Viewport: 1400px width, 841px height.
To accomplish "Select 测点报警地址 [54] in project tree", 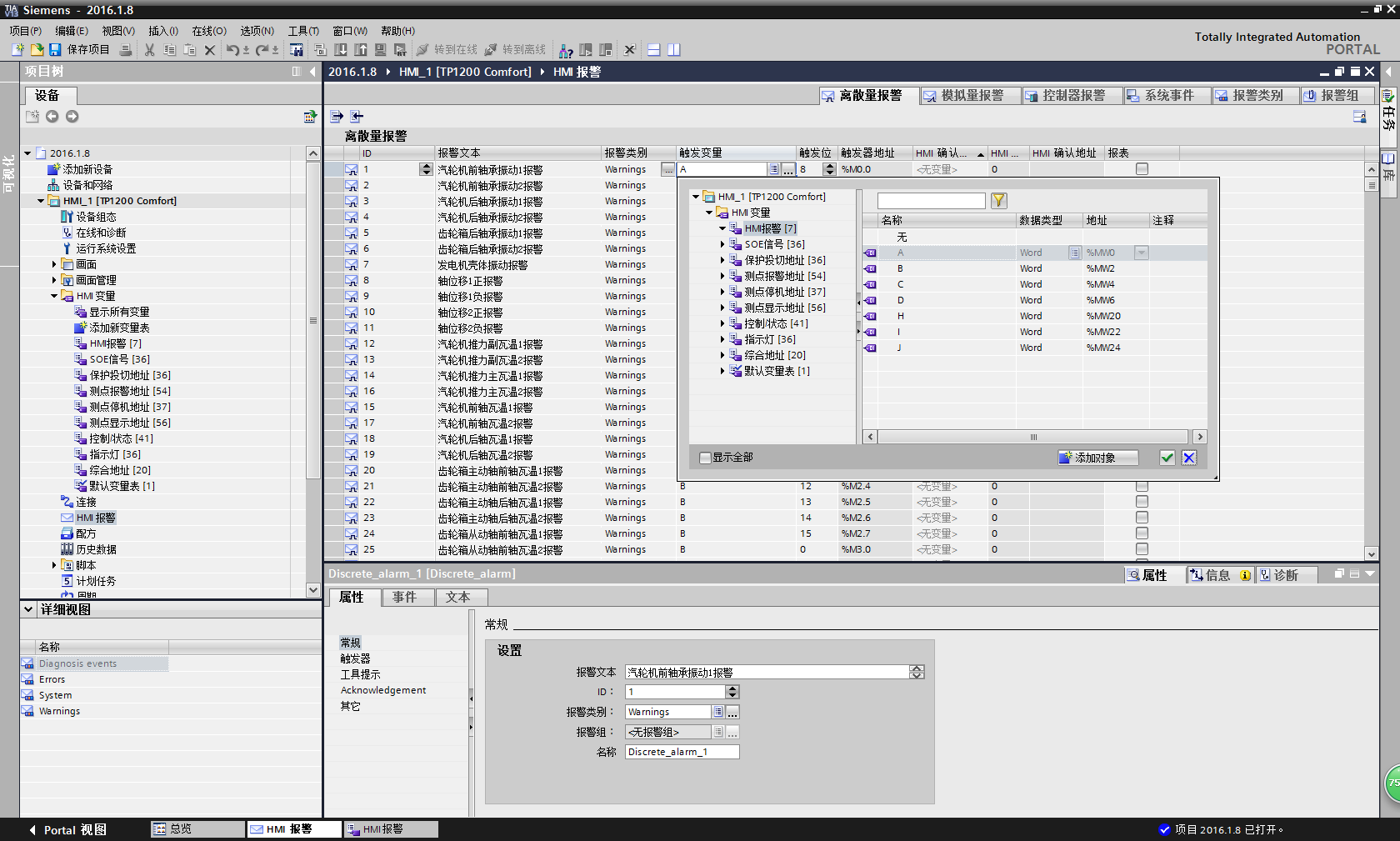I will pyautogui.click(x=130, y=391).
